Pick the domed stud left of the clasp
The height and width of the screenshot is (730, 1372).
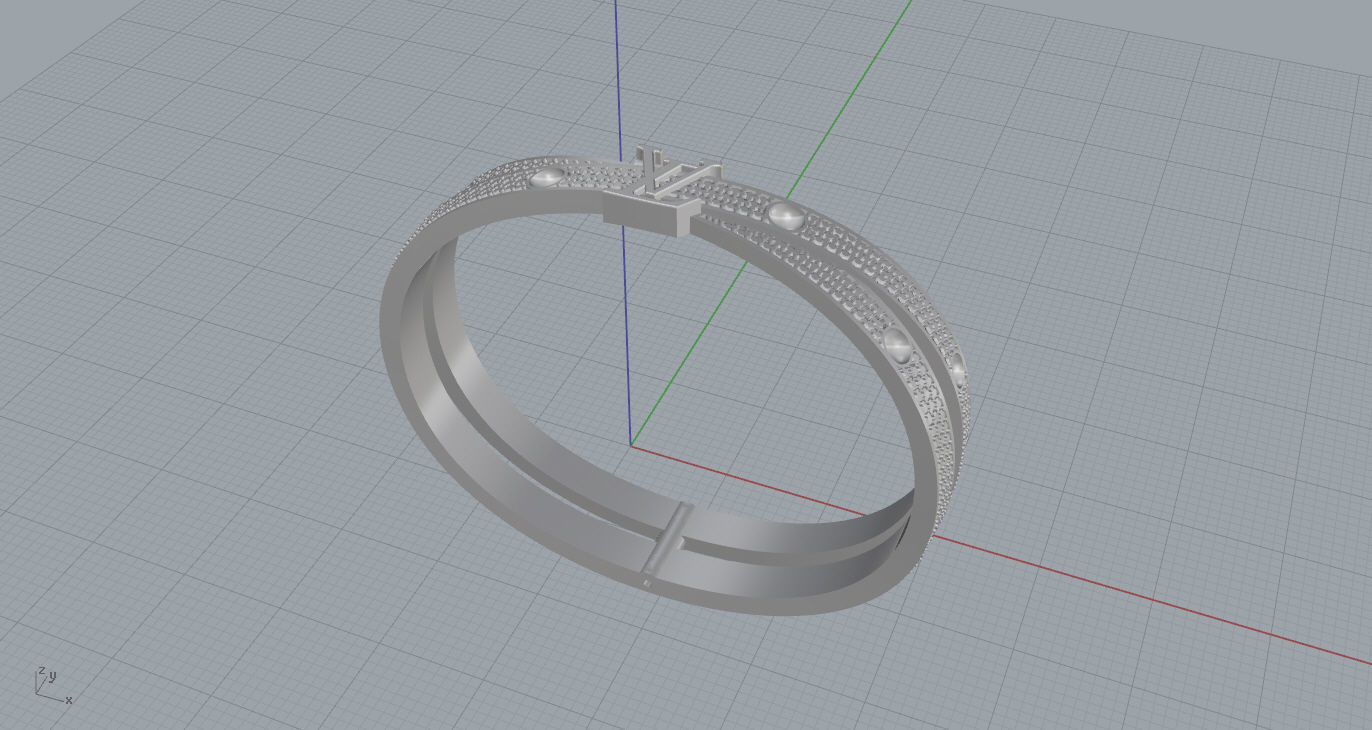tap(548, 179)
